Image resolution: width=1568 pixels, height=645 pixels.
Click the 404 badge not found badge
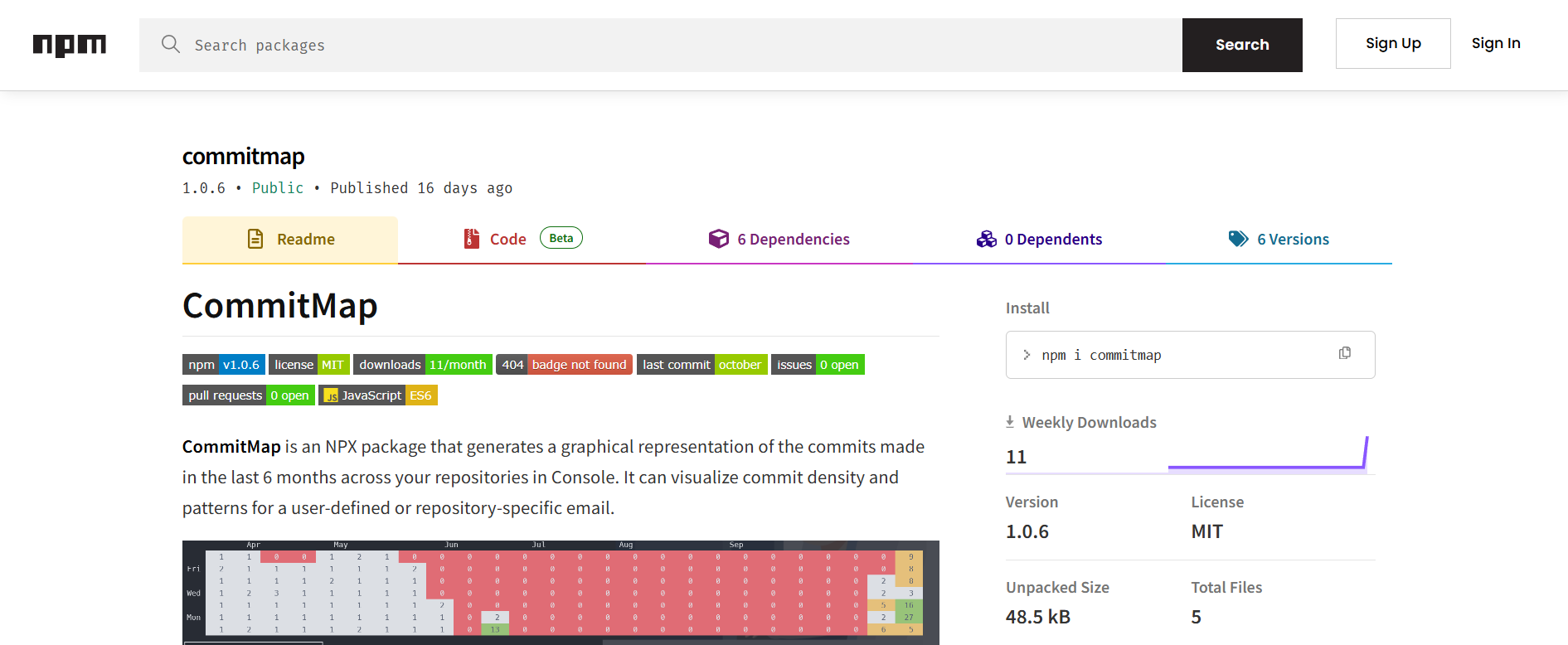coord(564,365)
